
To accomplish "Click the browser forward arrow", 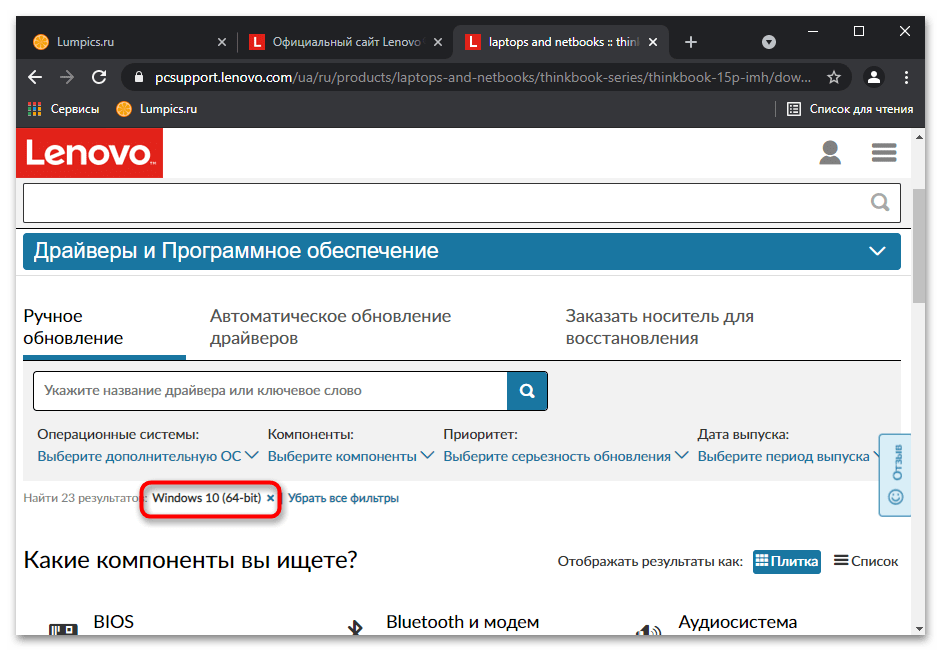I will point(67,77).
